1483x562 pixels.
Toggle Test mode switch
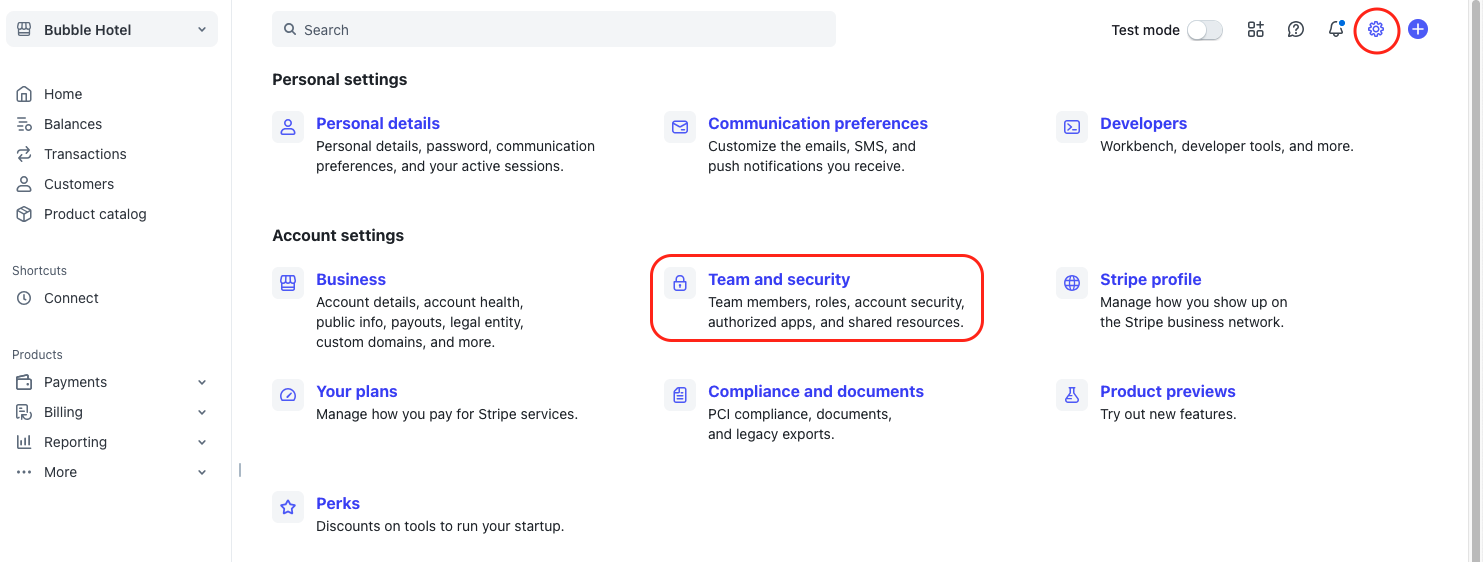tap(1204, 30)
